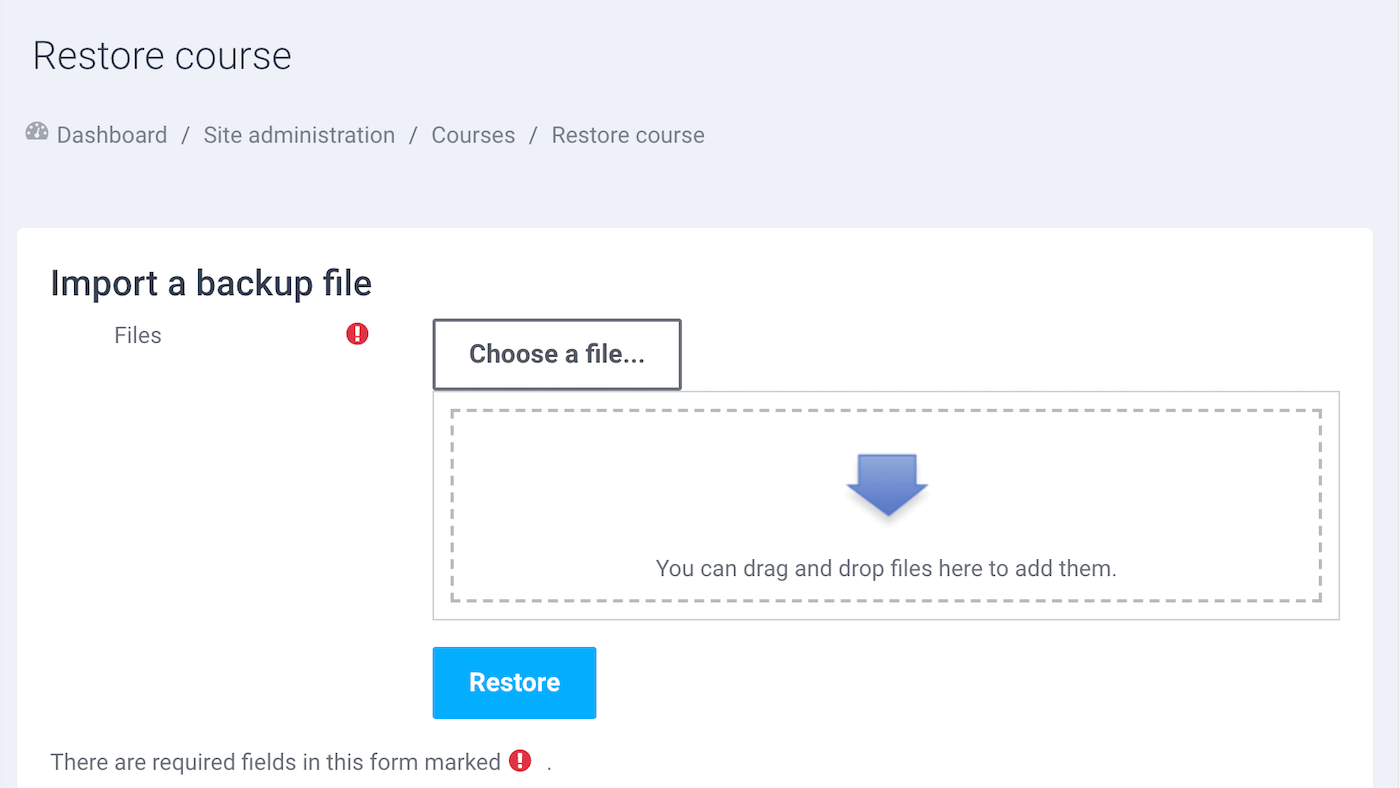Viewport: 1400px width, 788px height.
Task: Click the drag and drop files area
Action: coord(886,505)
